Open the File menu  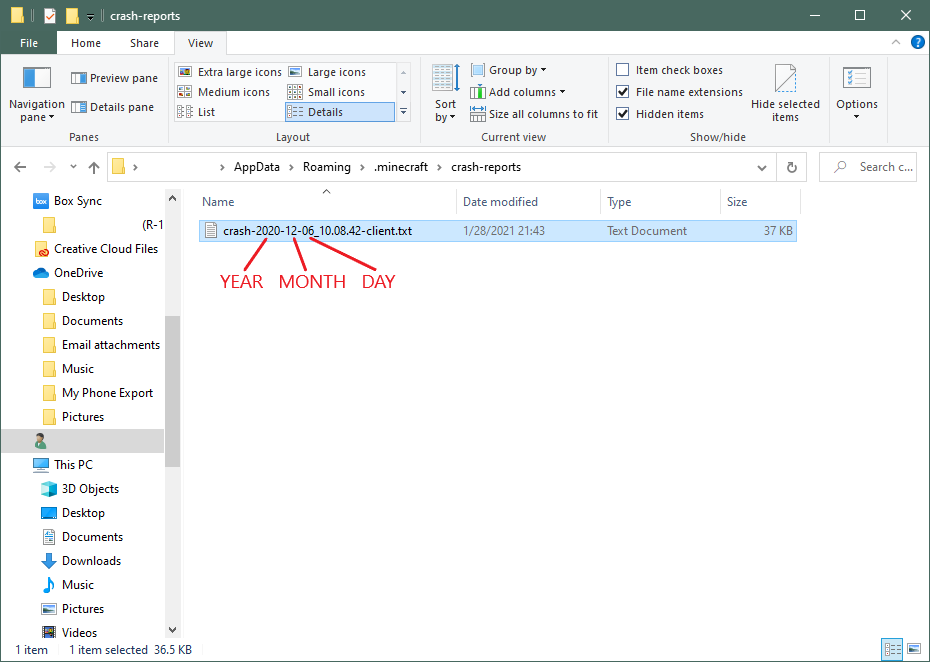tap(29, 43)
